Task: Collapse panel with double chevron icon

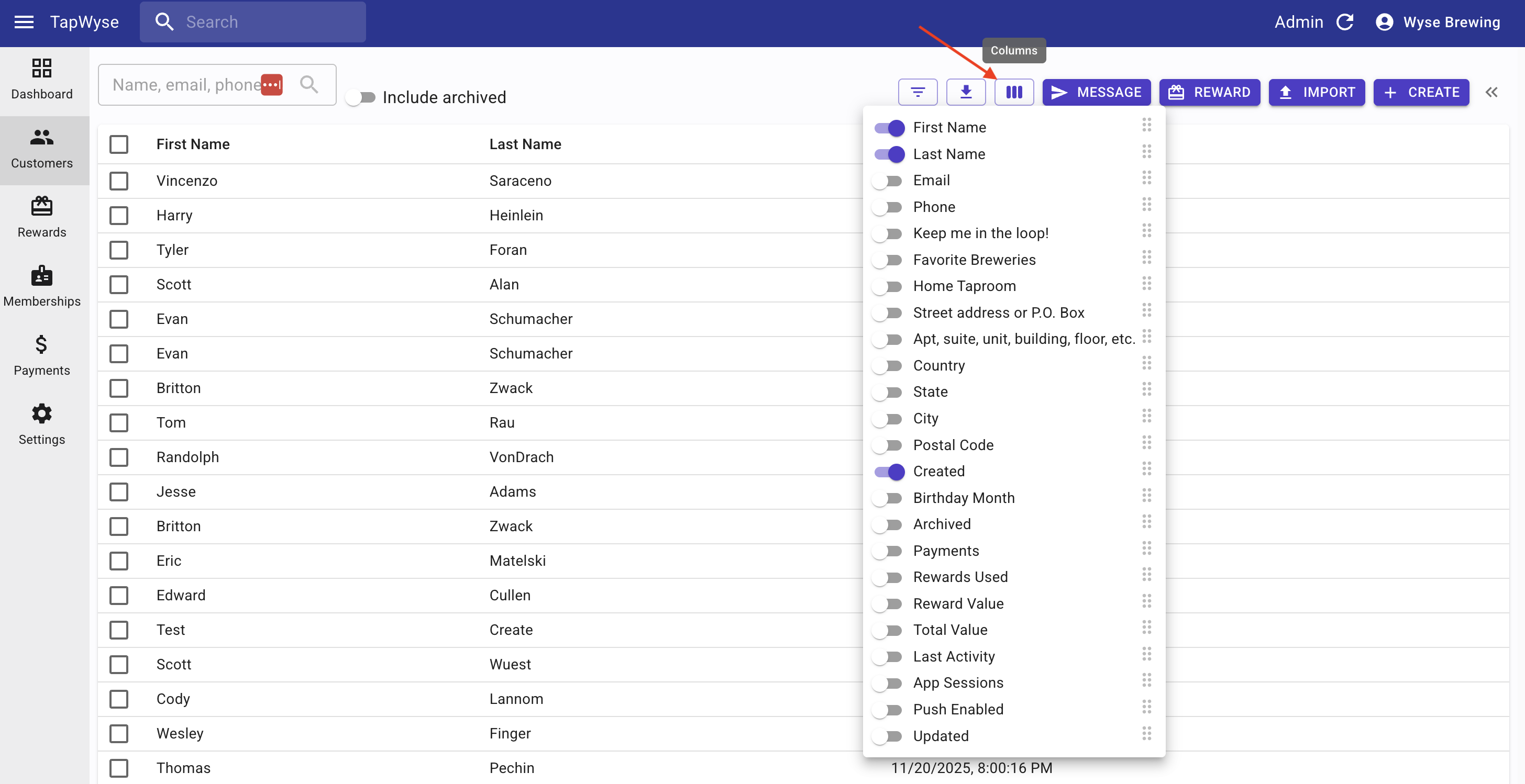Action: pos(1491,92)
